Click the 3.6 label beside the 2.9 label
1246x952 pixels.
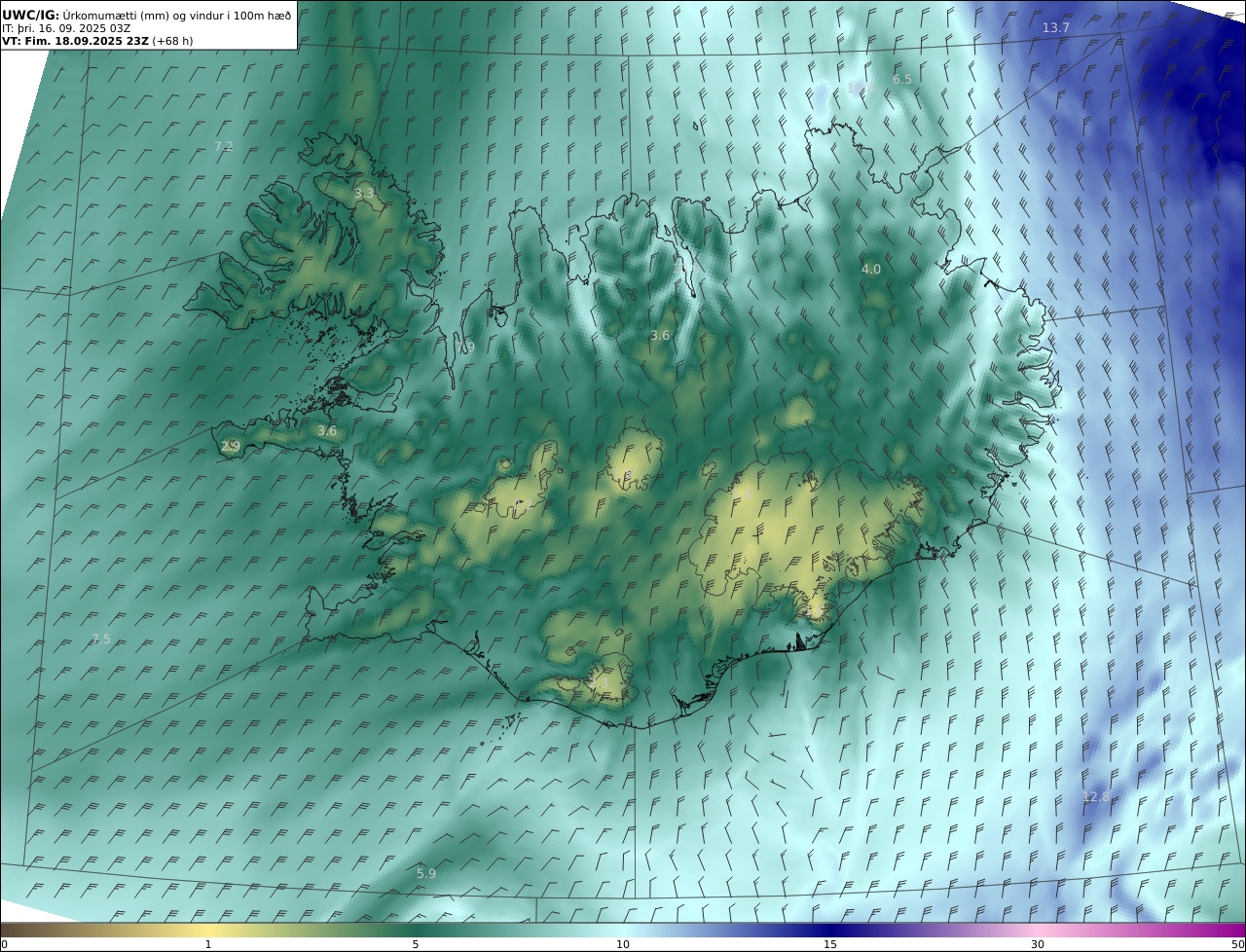(x=327, y=430)
